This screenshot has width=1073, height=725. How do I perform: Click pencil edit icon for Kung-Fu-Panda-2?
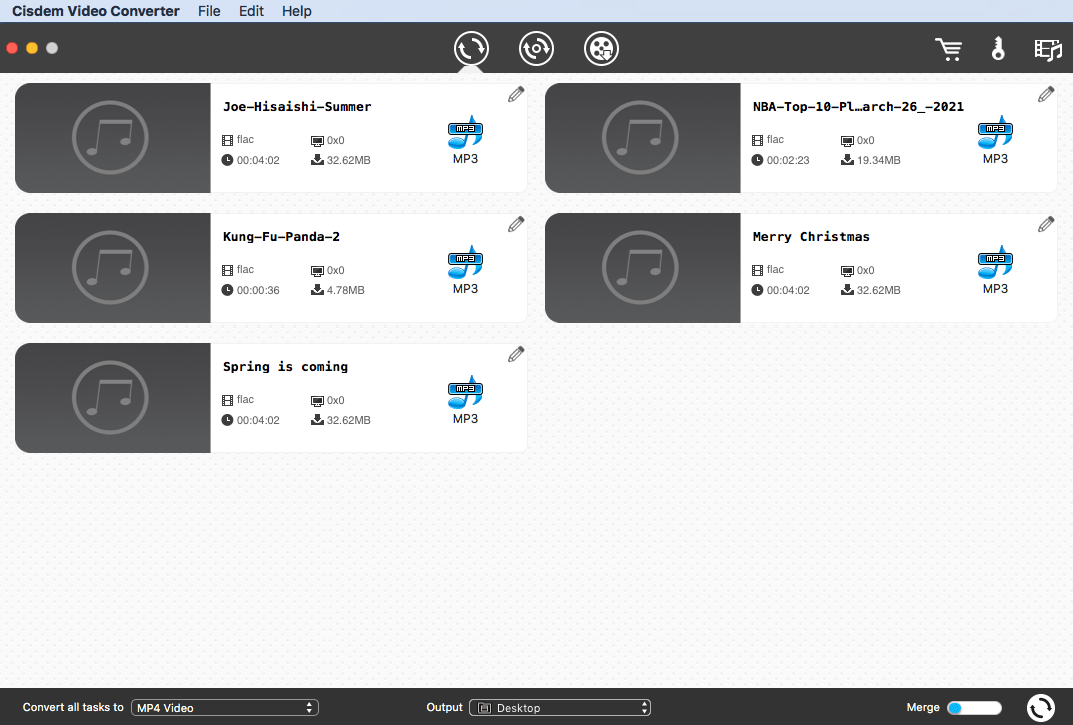coord(516,225)
